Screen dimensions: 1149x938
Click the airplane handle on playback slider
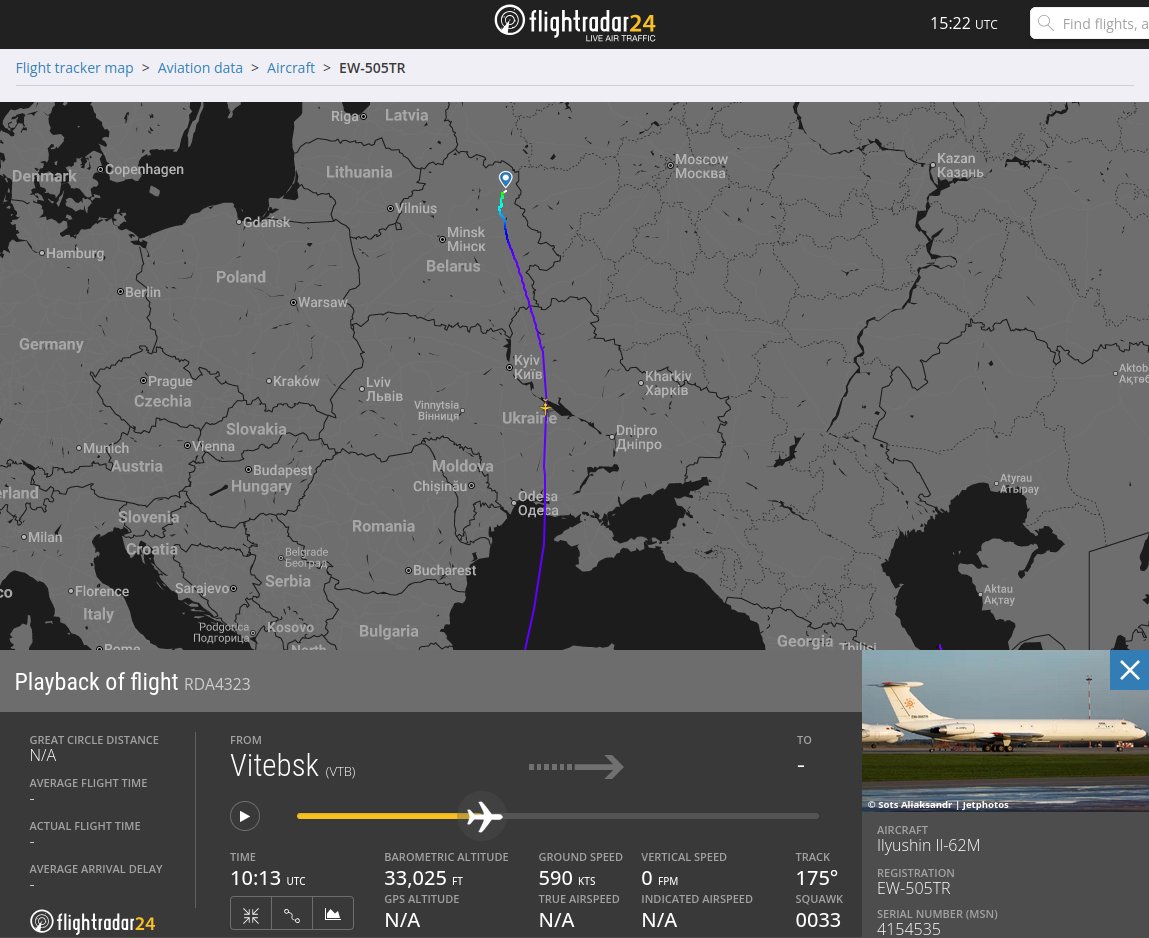pyautogui.click(x=483, y=816)
